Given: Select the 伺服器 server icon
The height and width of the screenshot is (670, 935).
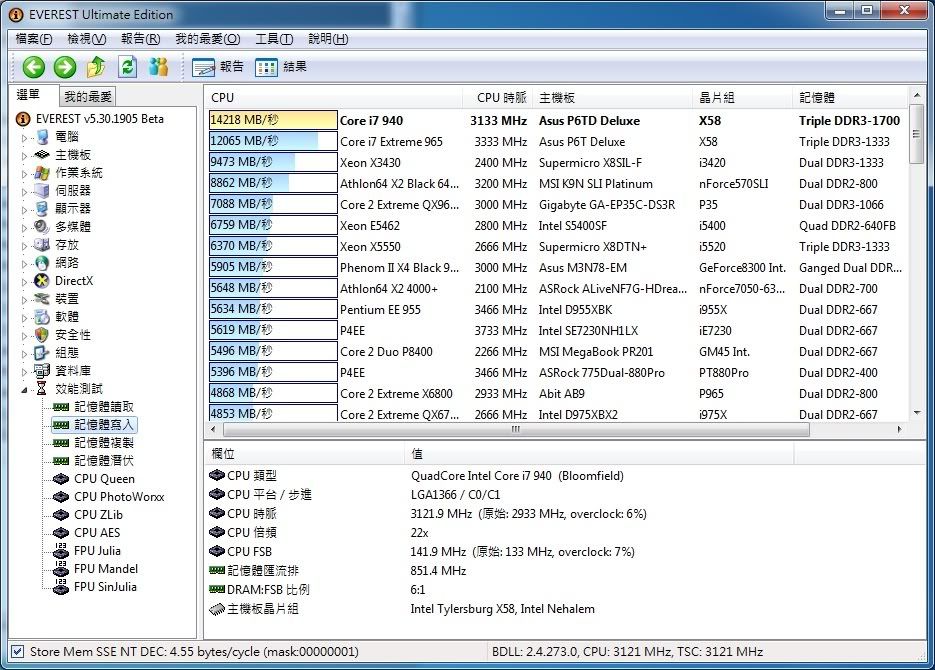Looking at the screenshot, I should (42, 191).
